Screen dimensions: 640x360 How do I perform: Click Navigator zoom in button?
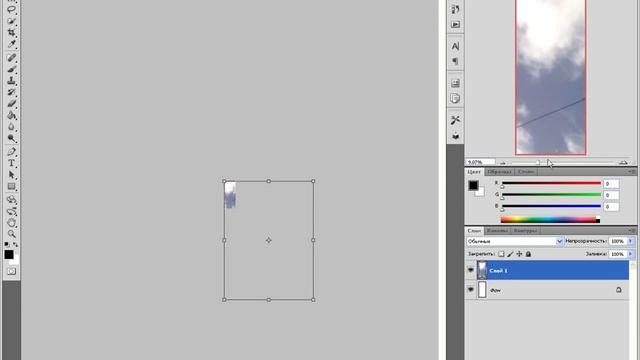click(x=623, y=163)
